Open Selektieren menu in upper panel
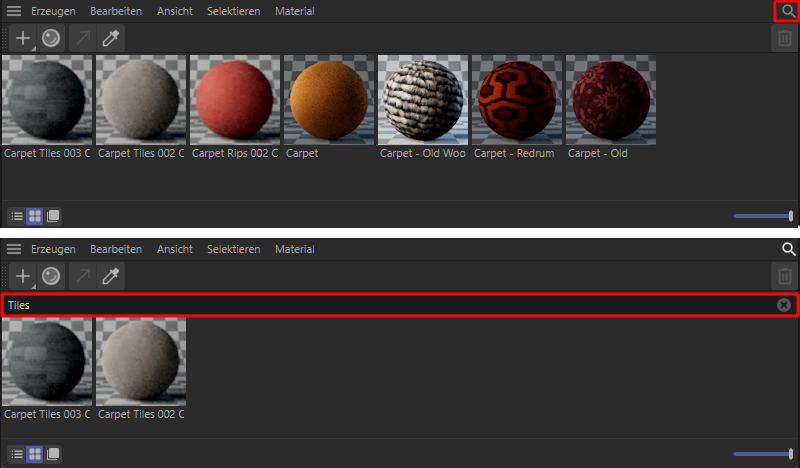The height and width of the screenshot is (468, 800). pos(233,11)
